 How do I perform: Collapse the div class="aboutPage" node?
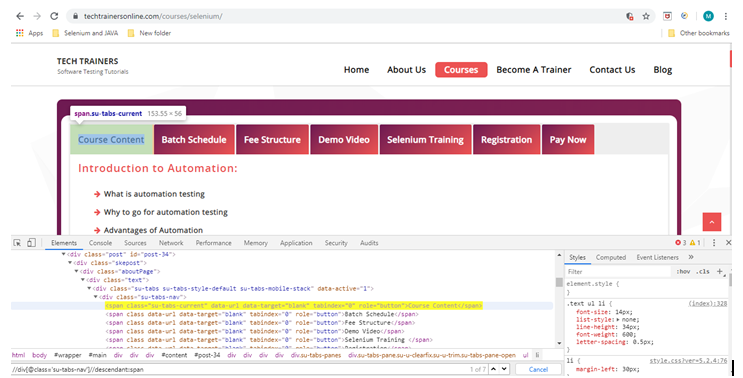click(x=76, y=271)
